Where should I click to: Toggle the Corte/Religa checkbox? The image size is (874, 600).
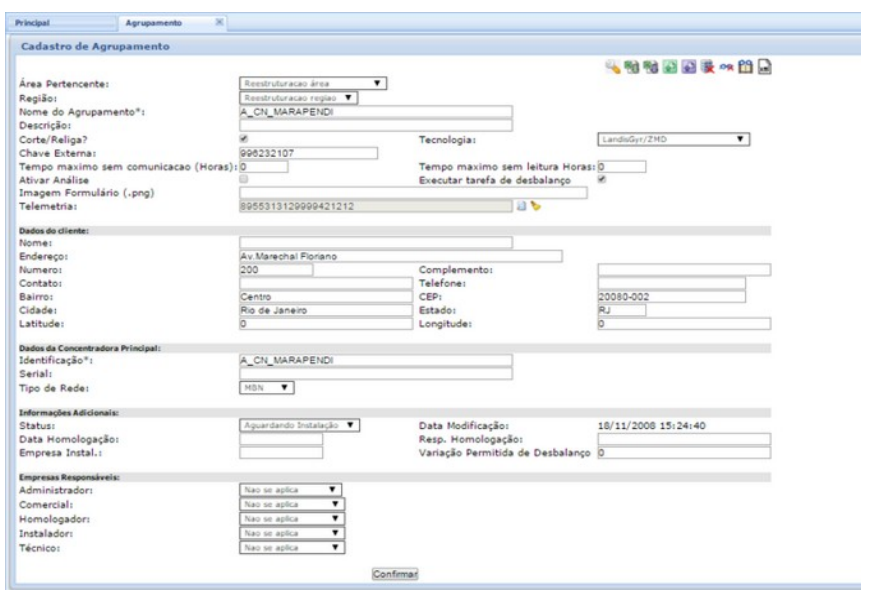click(x=245, y=139)
